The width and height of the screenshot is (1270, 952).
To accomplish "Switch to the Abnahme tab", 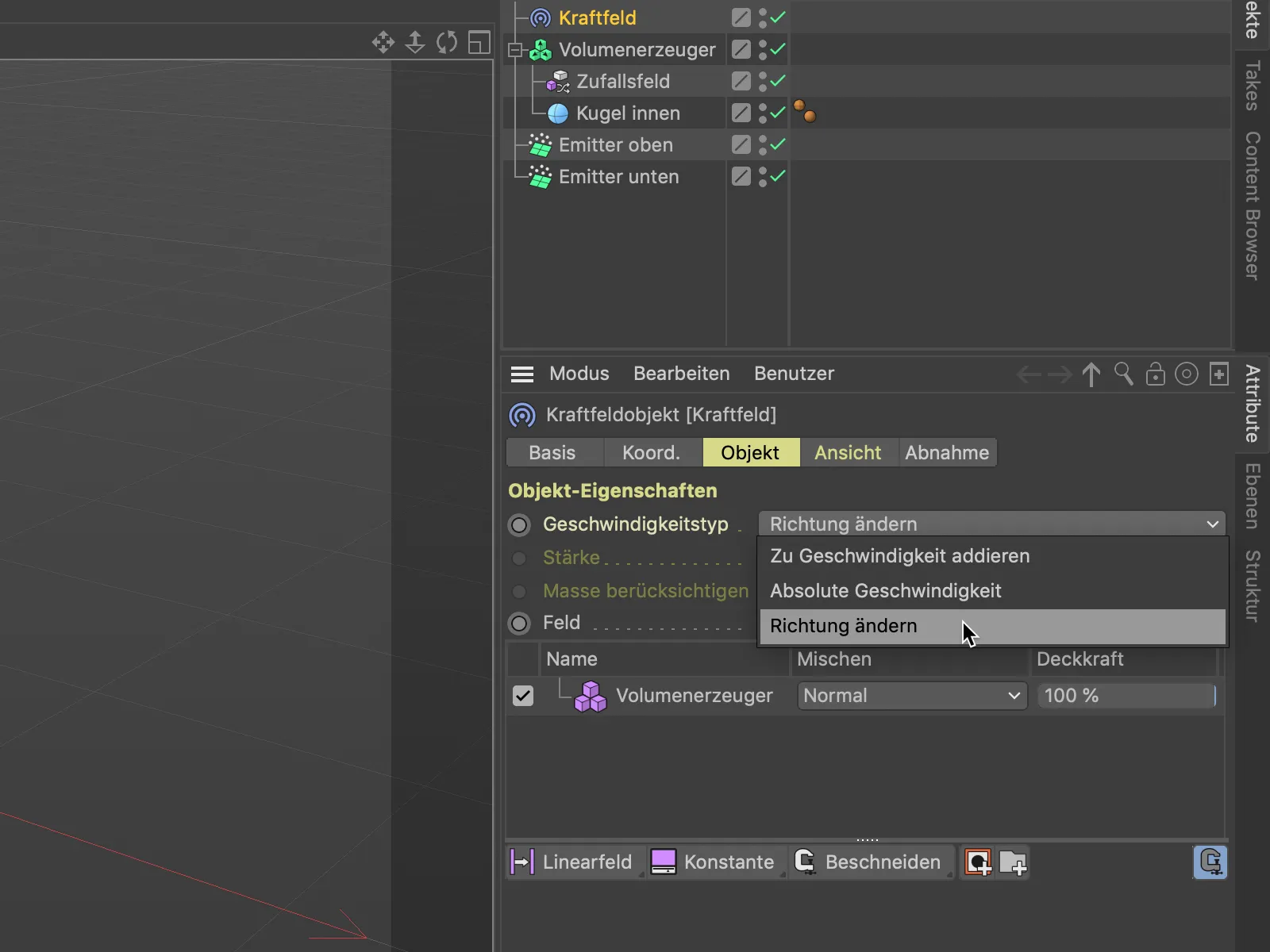I will (947, 453).
